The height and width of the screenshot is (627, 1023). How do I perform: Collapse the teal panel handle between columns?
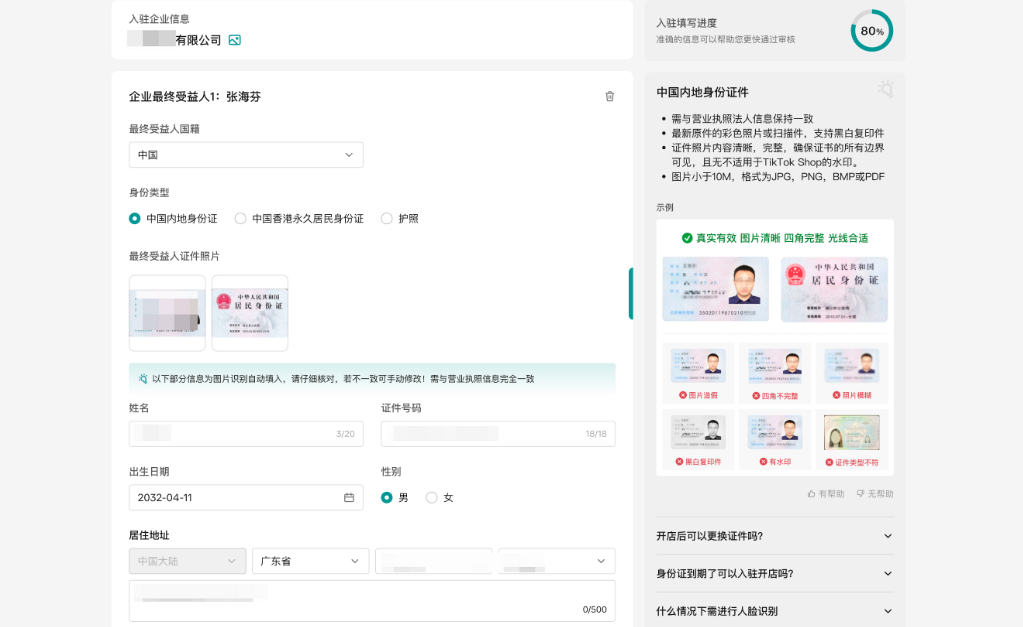(632, 295)
